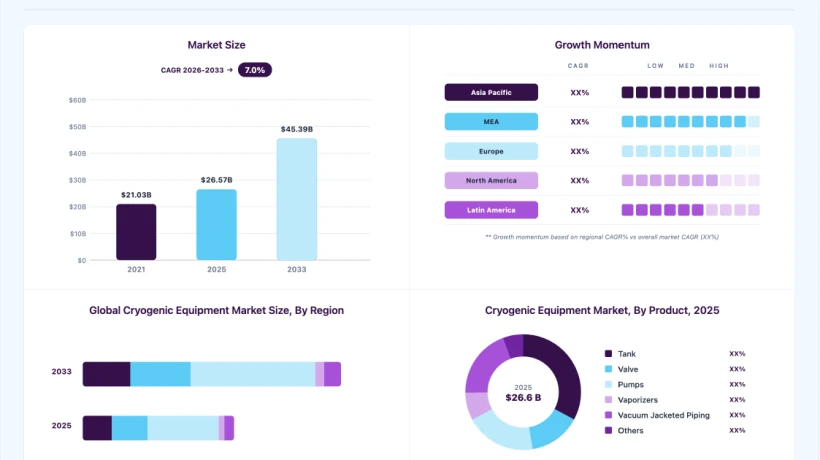Click the Vacuum Jacketed Piping legend label
Image resolution: width=820 pixels, height=460 pixels.
click(664, 415)
